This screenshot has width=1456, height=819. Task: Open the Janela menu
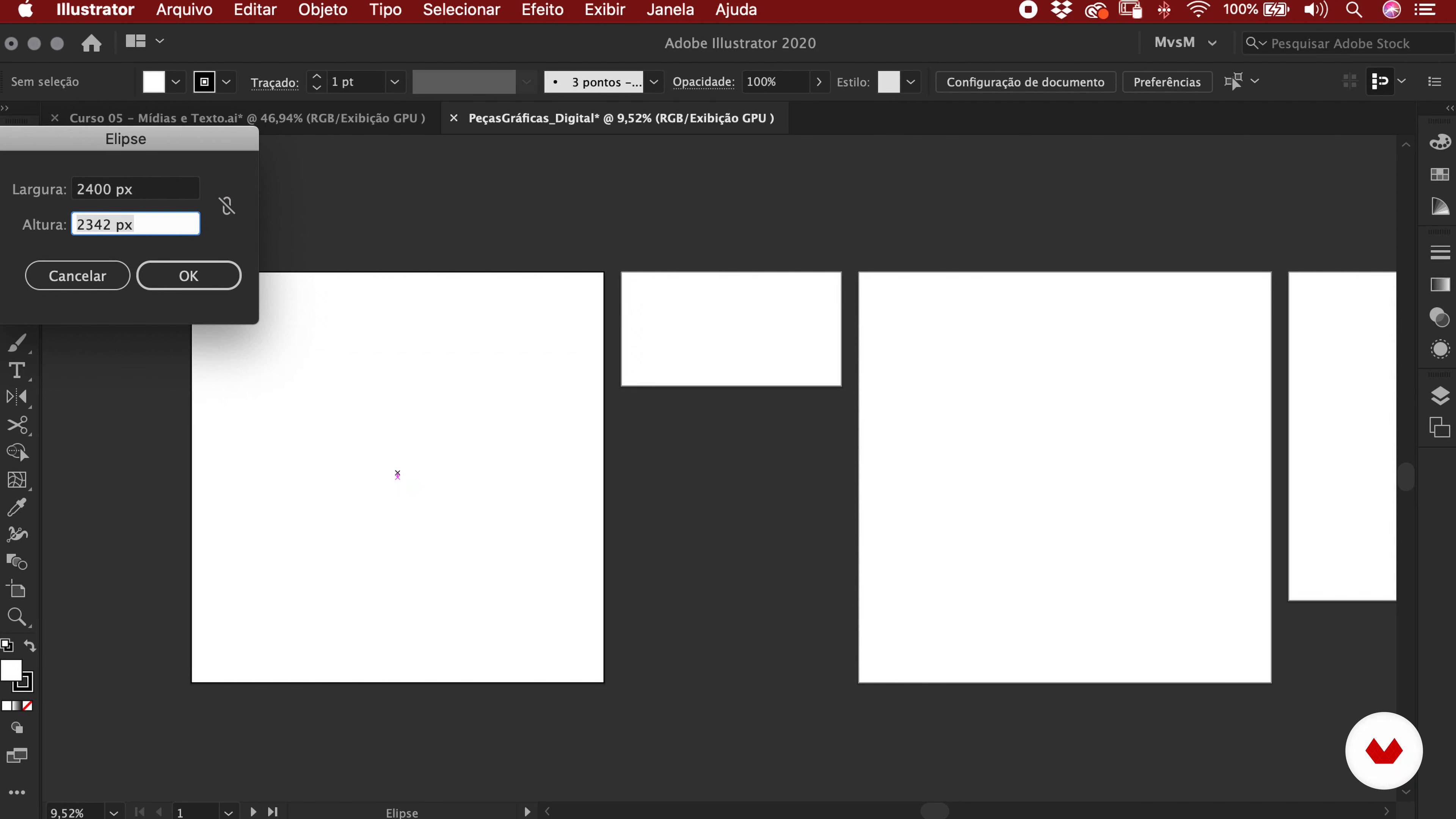click(670, 10)
